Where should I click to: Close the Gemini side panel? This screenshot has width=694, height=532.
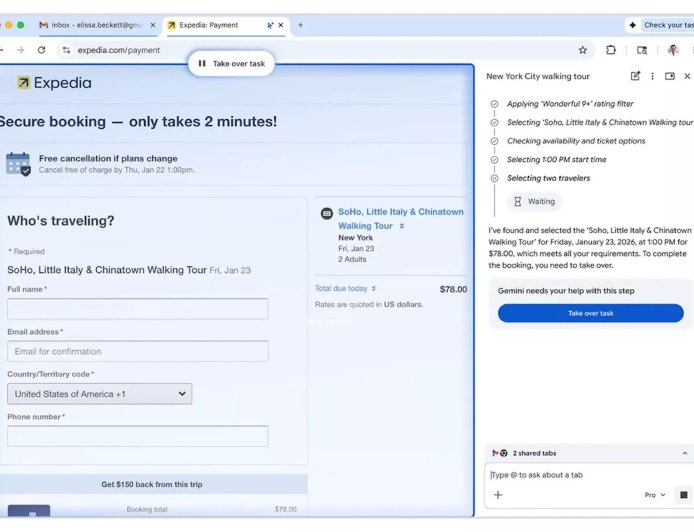click(687, 76)
